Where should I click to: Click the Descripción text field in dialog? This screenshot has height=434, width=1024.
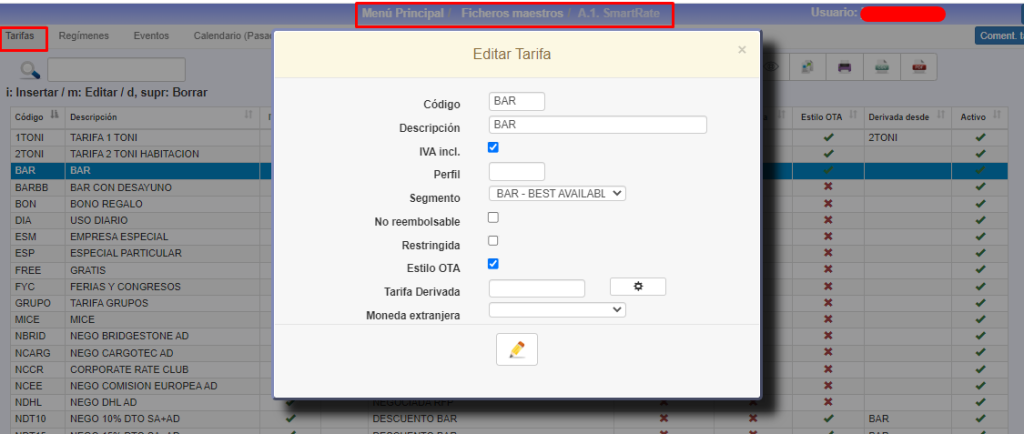pos(598,125)
